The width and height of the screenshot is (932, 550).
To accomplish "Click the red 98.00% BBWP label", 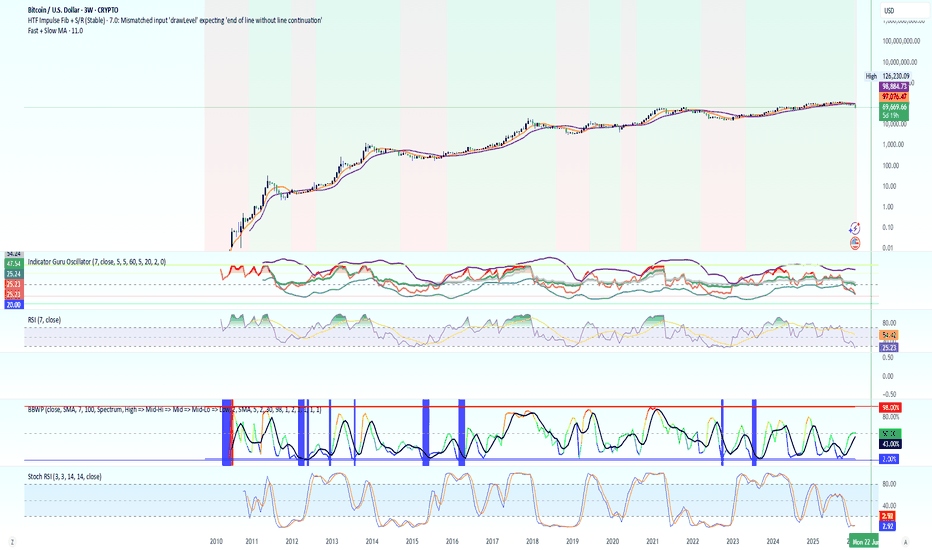I will (x=890, y=408).
